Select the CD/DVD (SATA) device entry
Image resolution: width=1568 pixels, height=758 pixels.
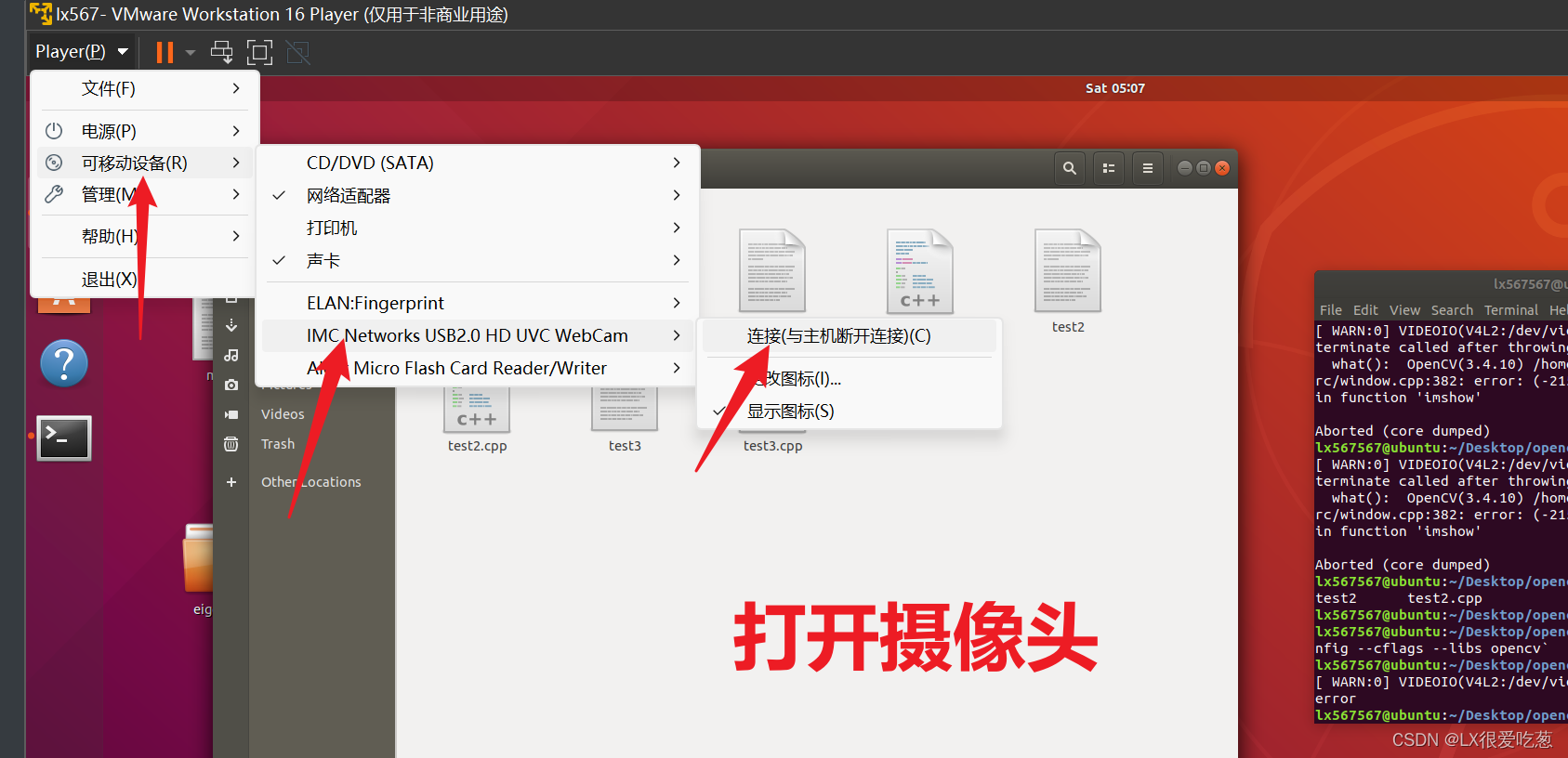(x=476, y=163)
